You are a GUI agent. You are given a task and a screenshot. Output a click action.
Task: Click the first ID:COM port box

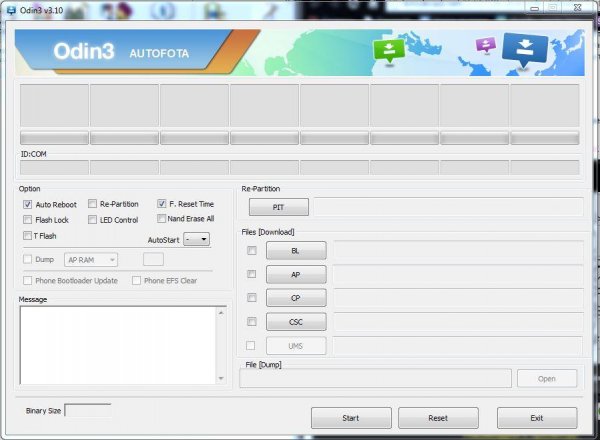coord(54,167)
